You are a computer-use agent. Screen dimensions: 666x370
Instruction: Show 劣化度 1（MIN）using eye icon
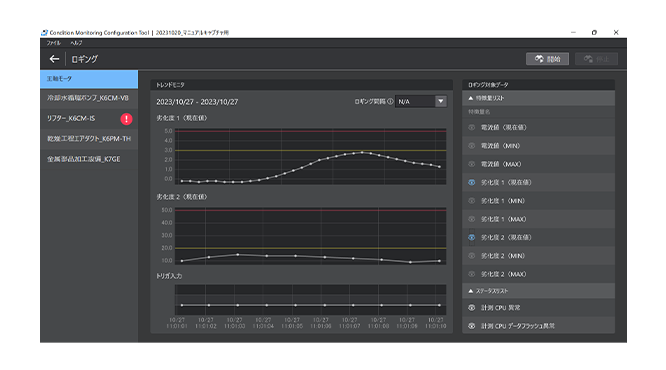(471, 201)
